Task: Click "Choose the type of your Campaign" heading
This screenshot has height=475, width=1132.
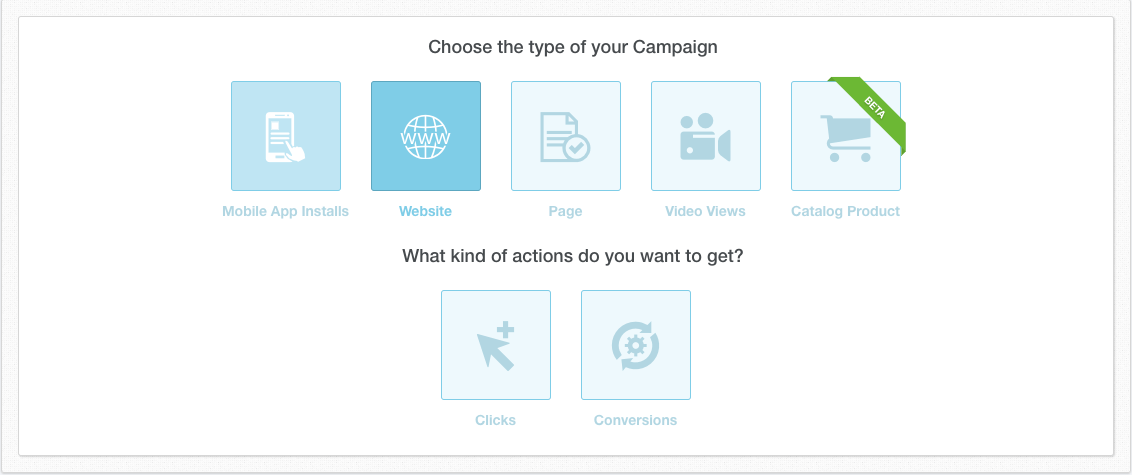Action: point(573,48)
